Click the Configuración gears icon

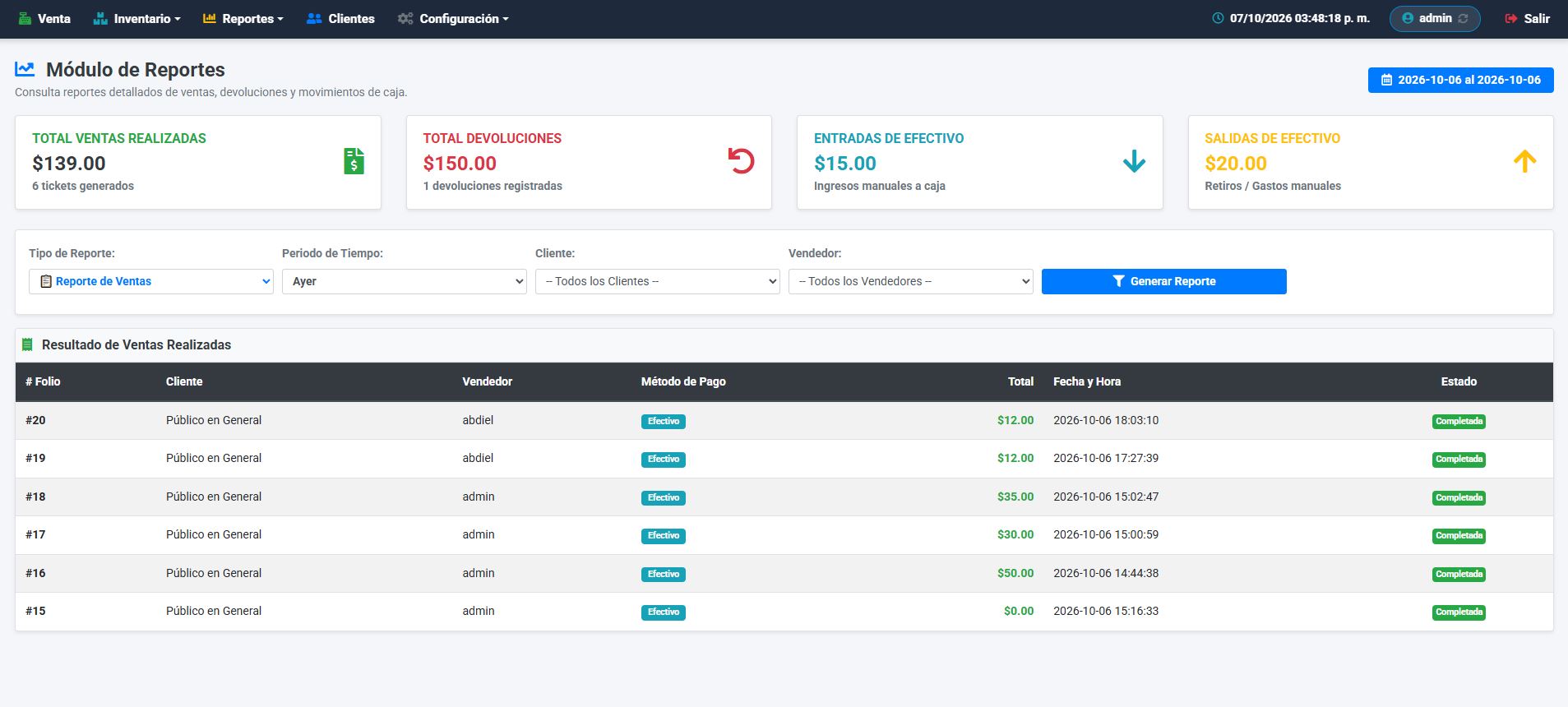[405, 19]
